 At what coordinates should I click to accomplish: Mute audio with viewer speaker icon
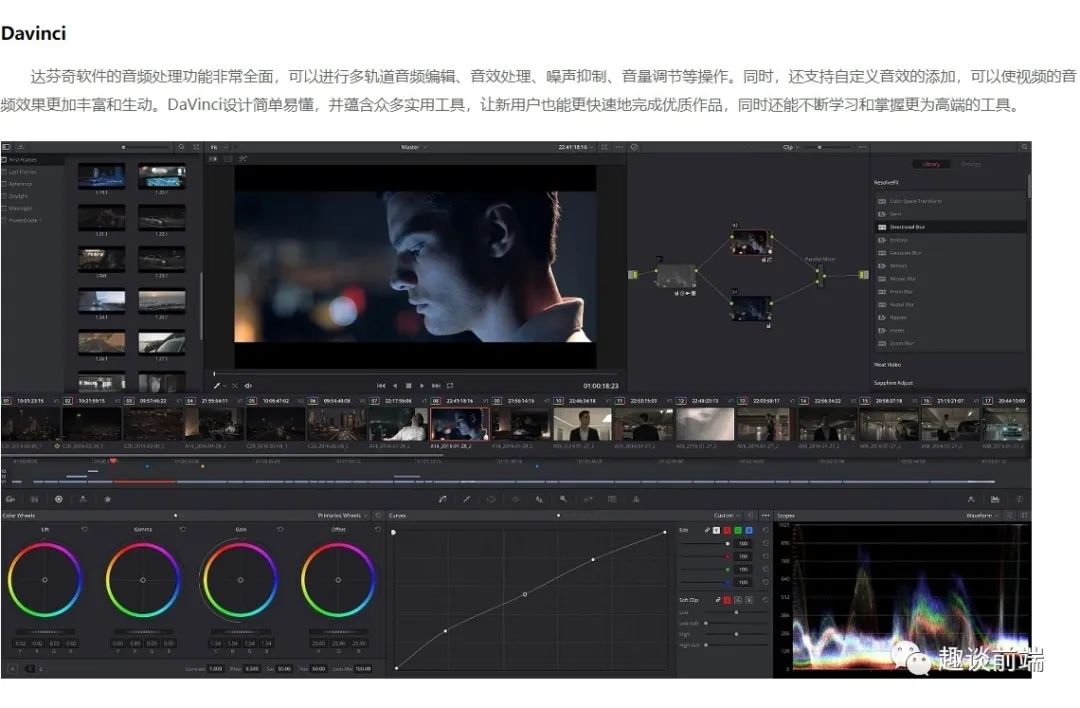click(248, 386)
